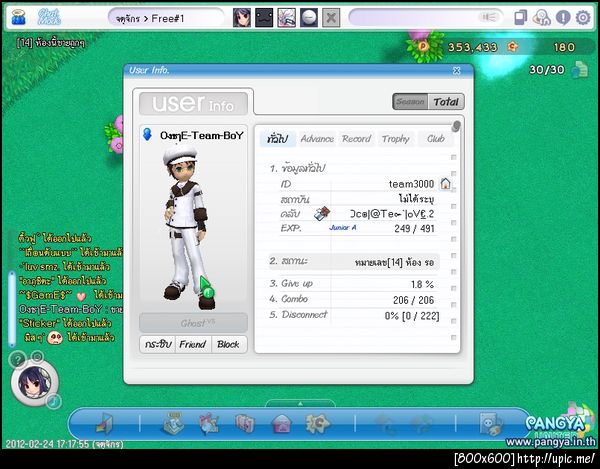Click the exit door icon in bottom bar
The image size is (600, 469).
(x=104, y=424)
